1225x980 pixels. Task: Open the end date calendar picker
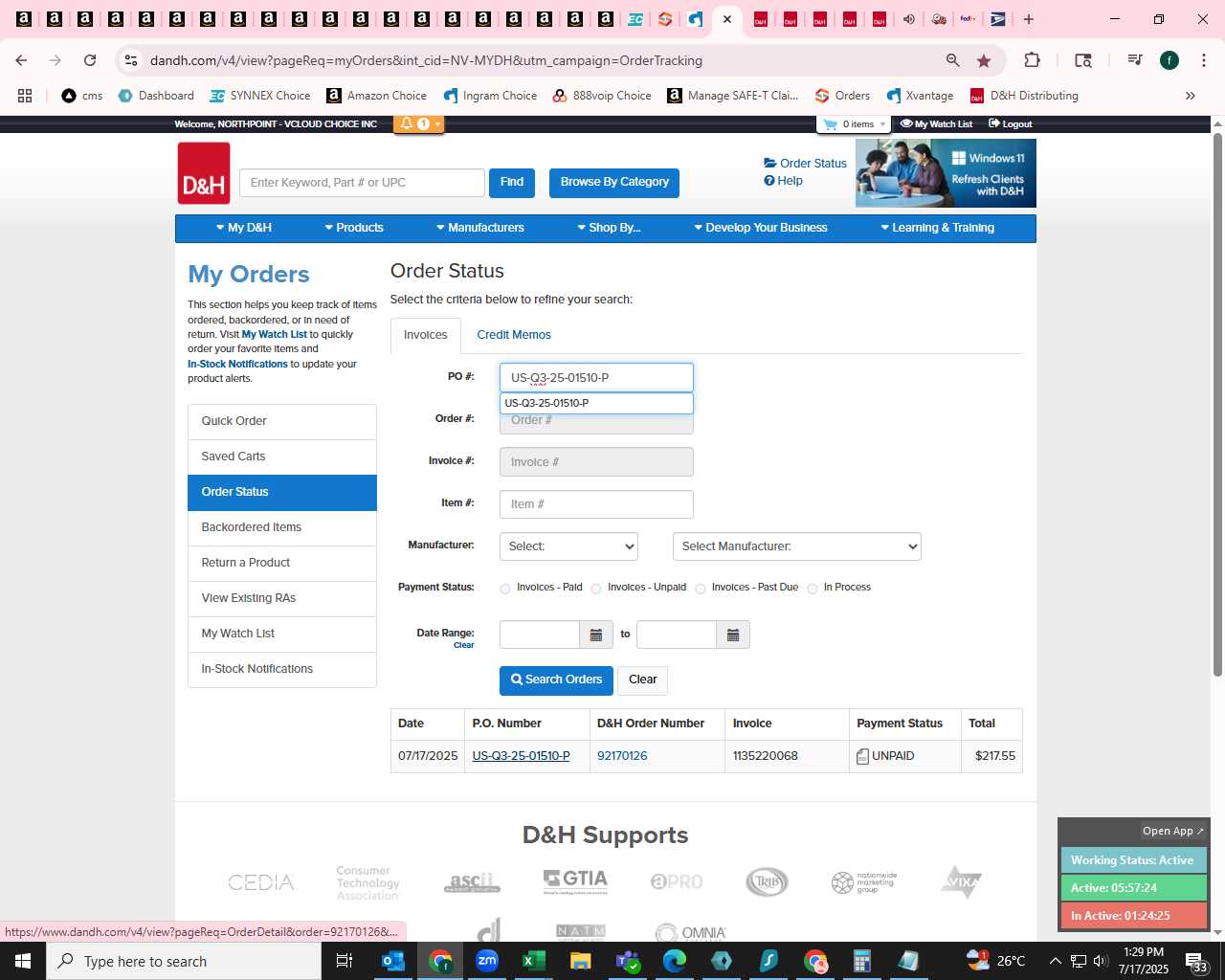[x=733, y=635]
